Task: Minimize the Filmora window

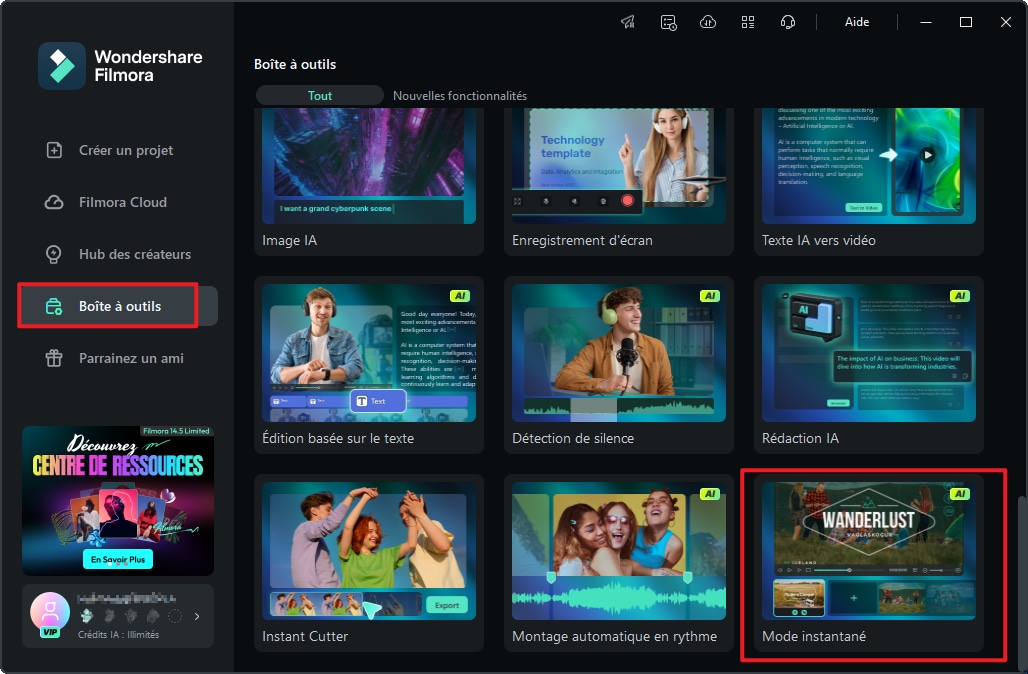Action: (x=926, y=22)
